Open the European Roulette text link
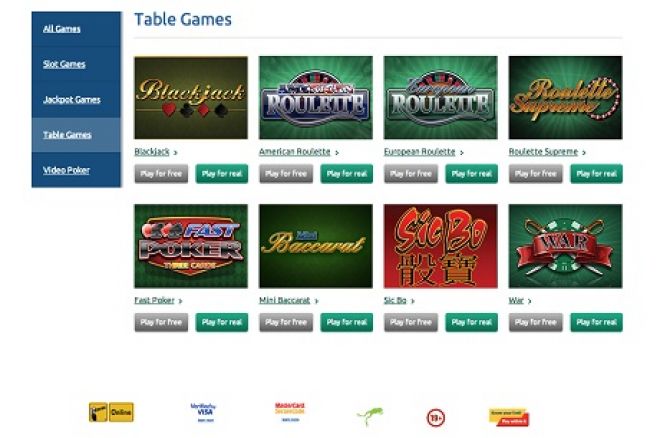Viewport: 660px width, 438px height. pos(420,152)
